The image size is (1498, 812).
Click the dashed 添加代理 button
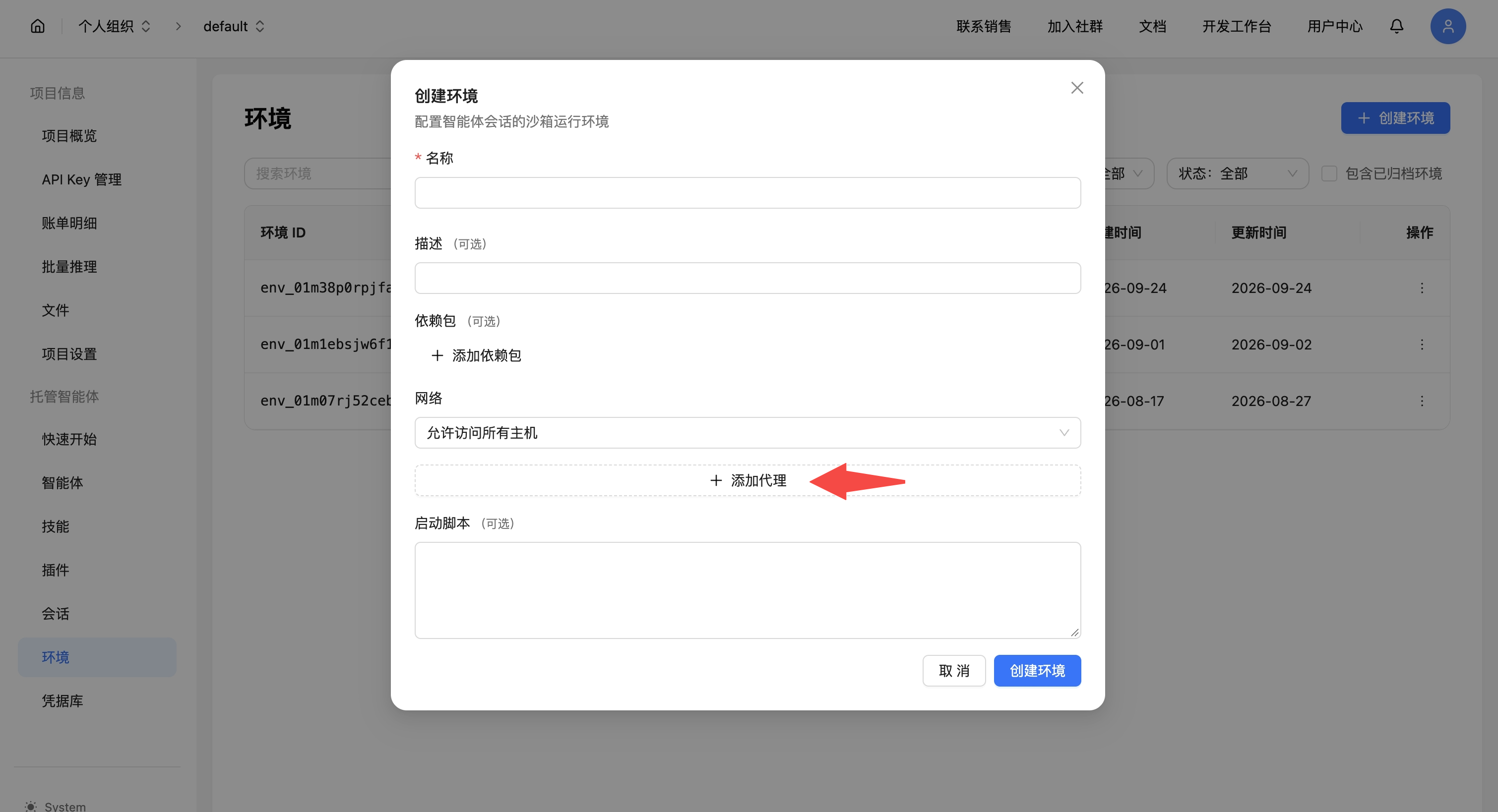(x=747, y=481)
